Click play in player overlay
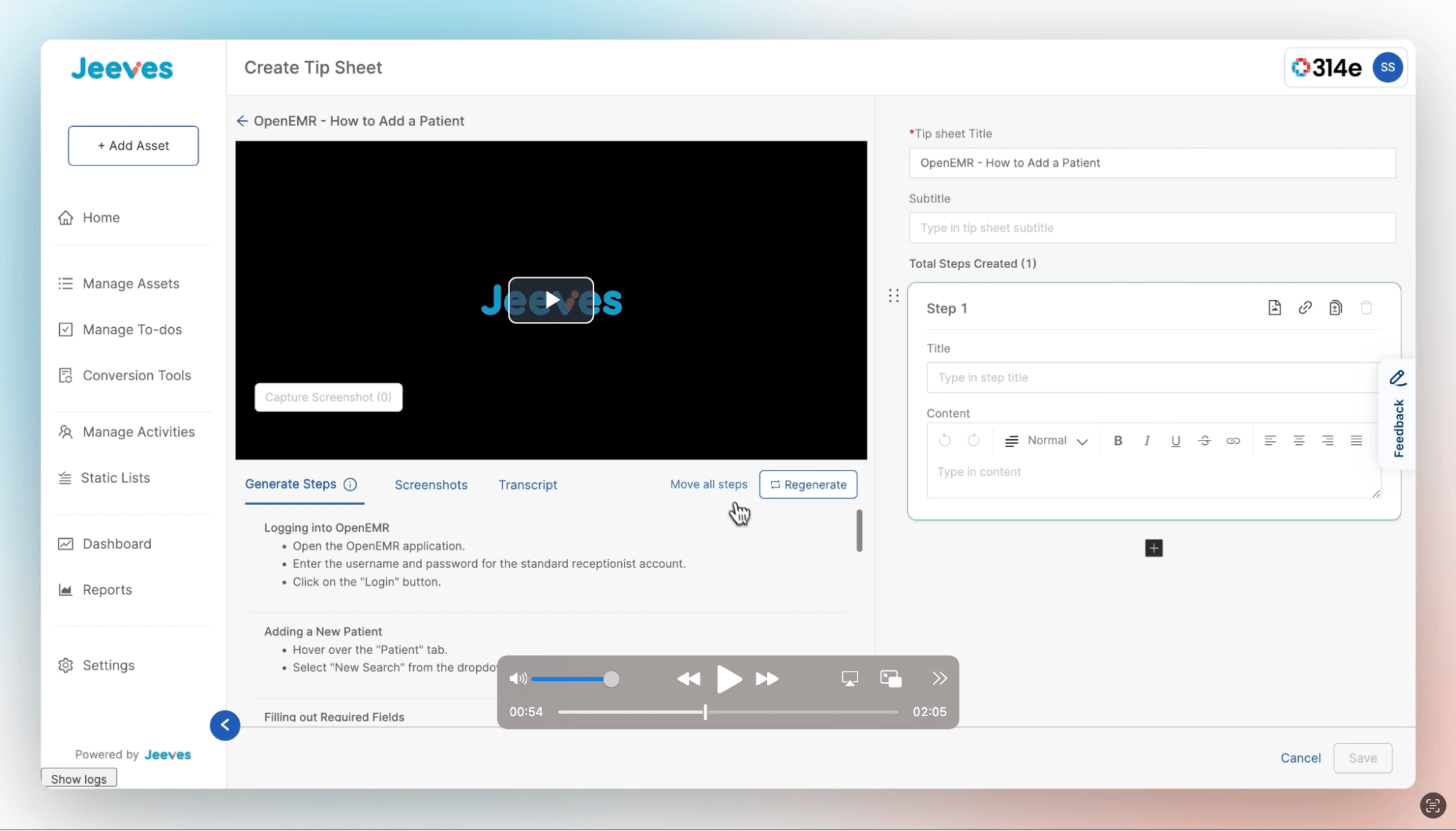The image size is (1456, 831). [728, 679]
